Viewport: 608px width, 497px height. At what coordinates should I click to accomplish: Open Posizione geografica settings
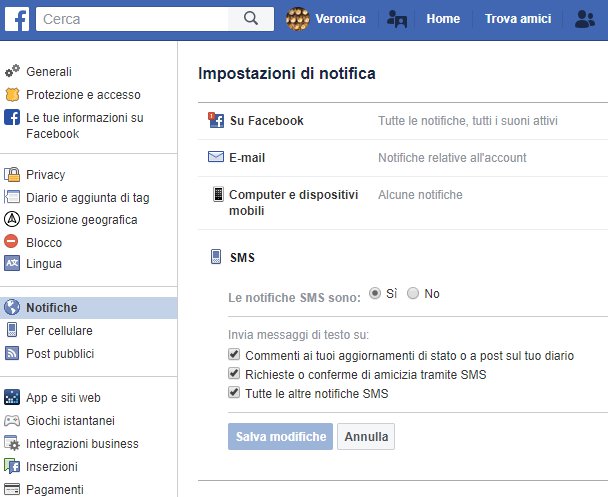click(82, 220)
